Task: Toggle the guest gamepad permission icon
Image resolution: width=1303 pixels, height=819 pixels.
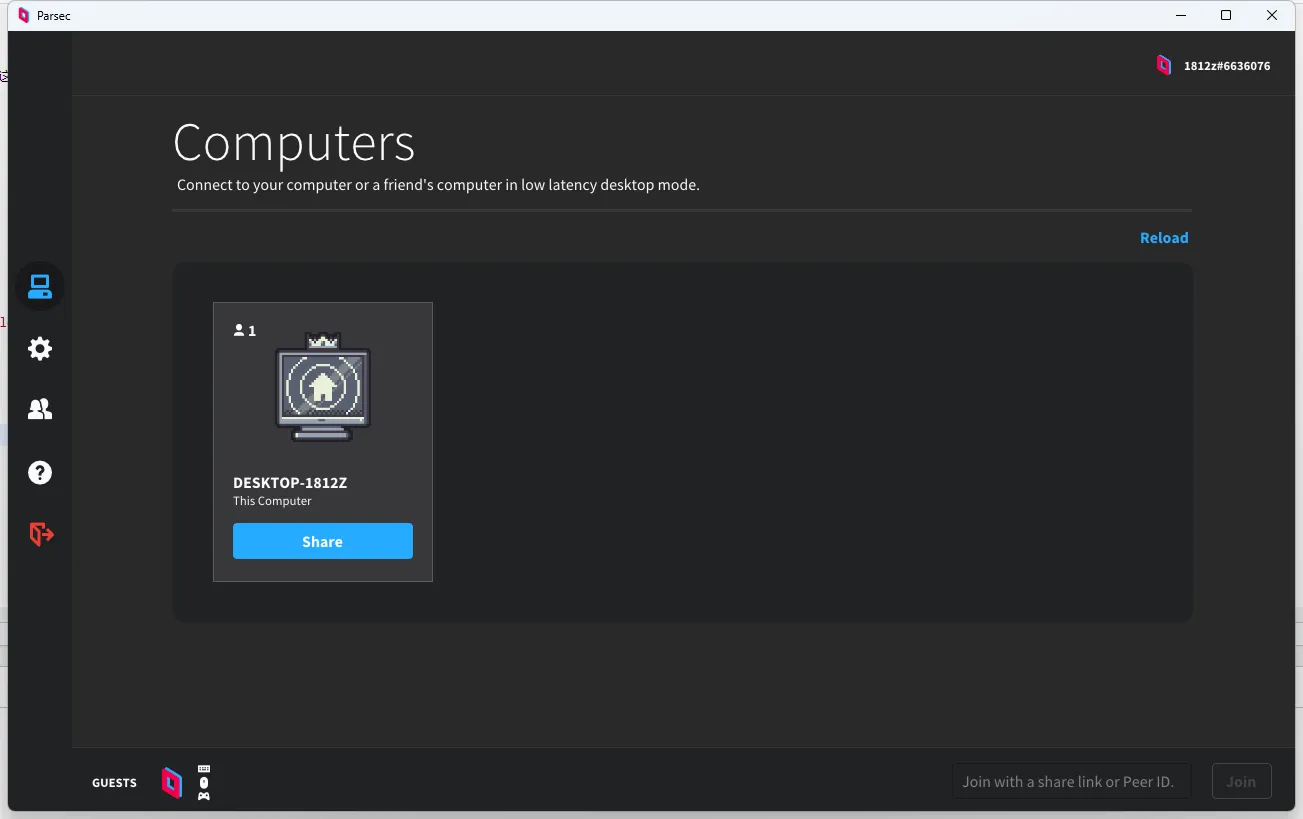Action: pos(204,796)
